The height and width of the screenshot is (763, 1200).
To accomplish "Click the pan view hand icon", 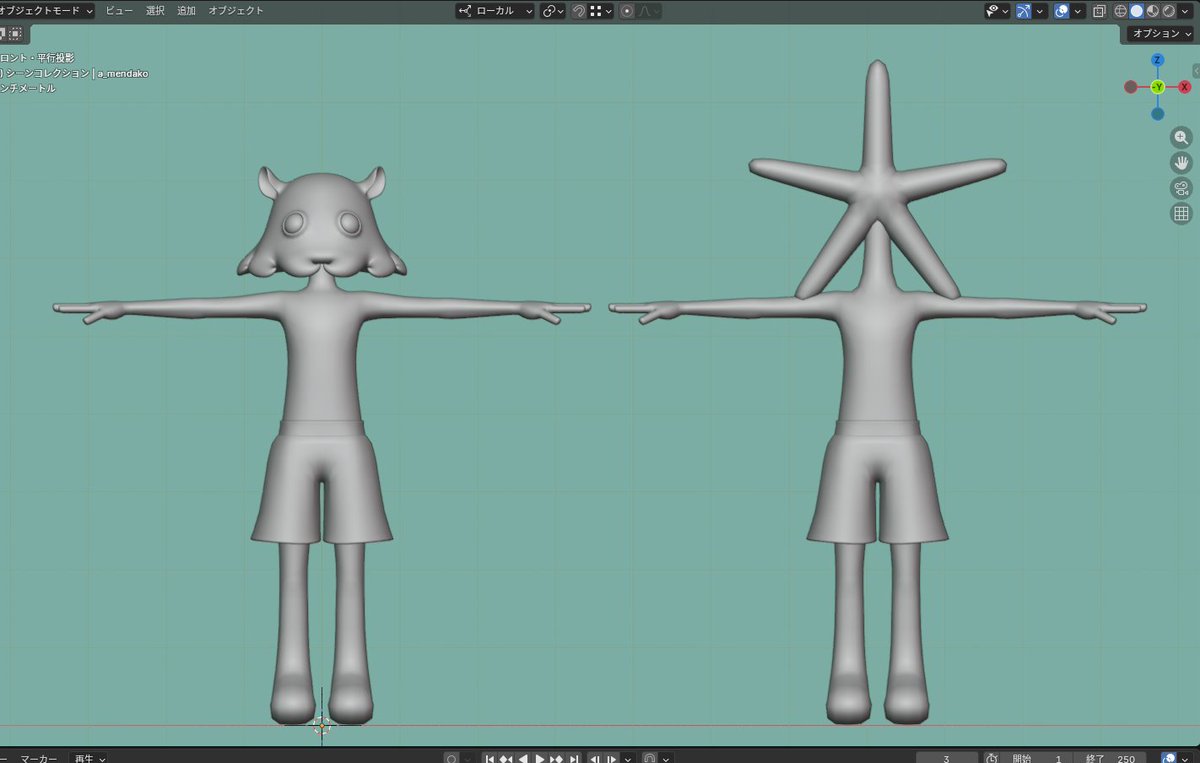I will [1181, 162].
